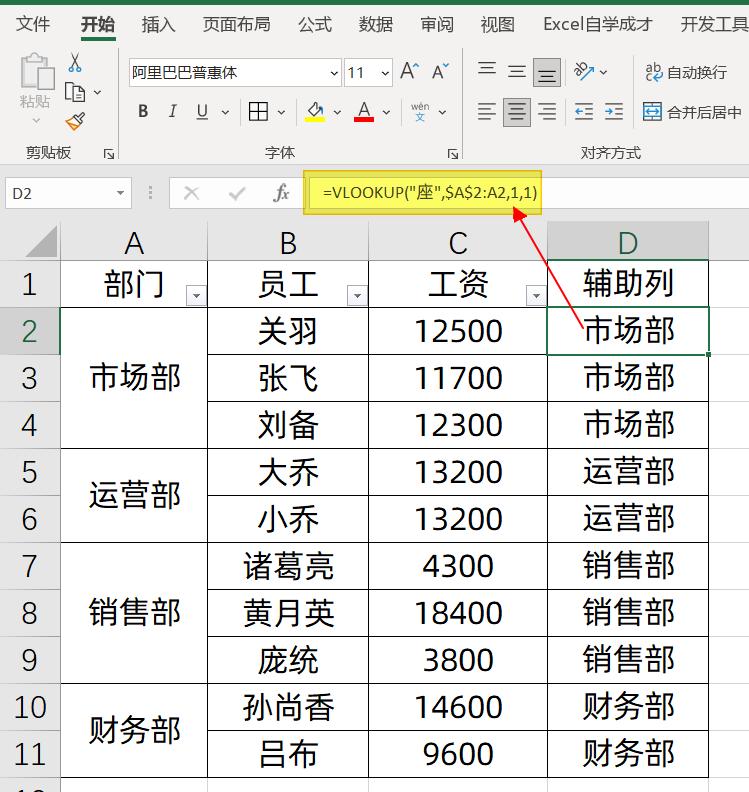749x792 pixels.
Task: Open font group dialog launcher
Action: 453,154
